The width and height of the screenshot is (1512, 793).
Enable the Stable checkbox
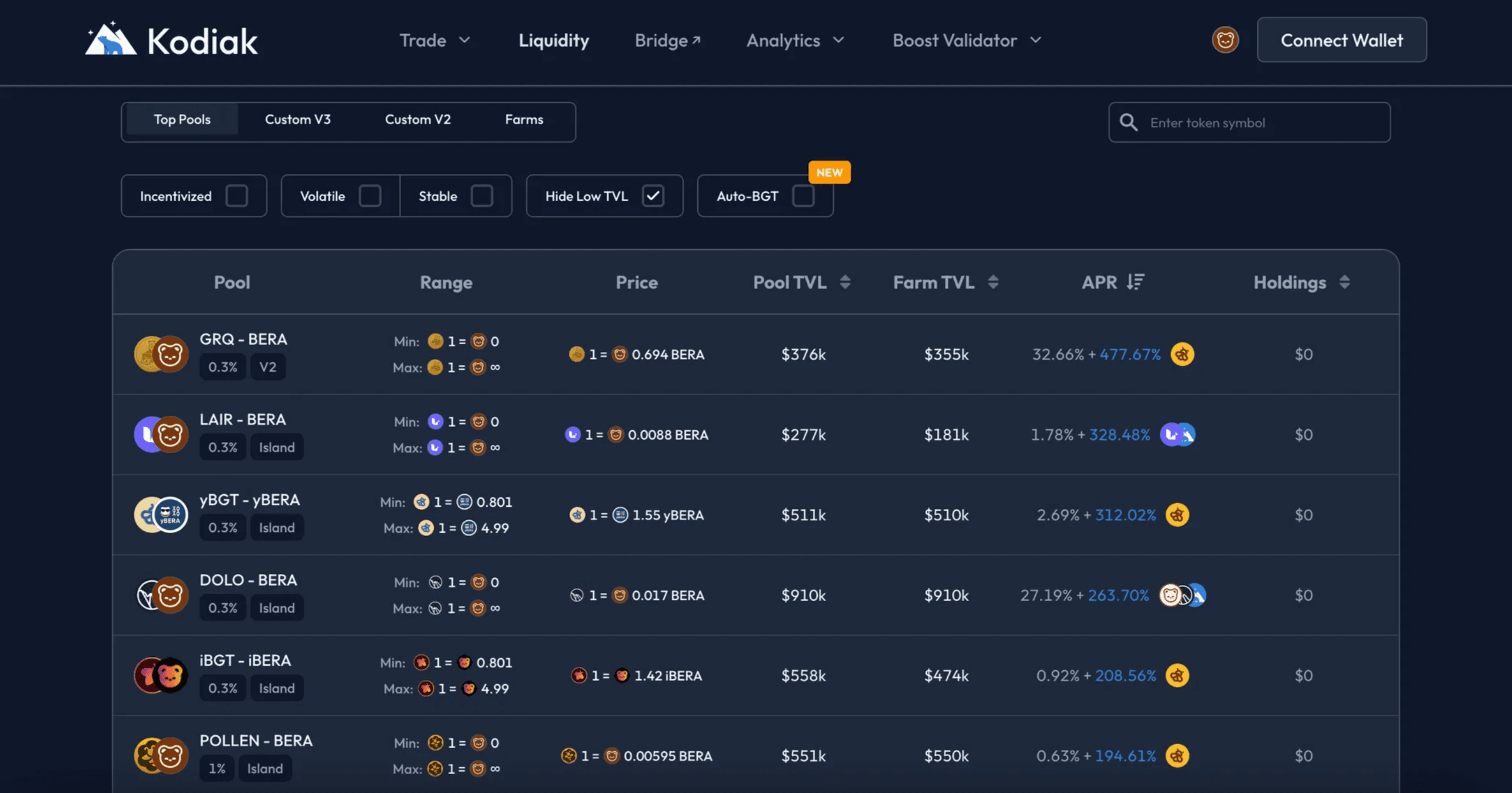pos(482,196)
